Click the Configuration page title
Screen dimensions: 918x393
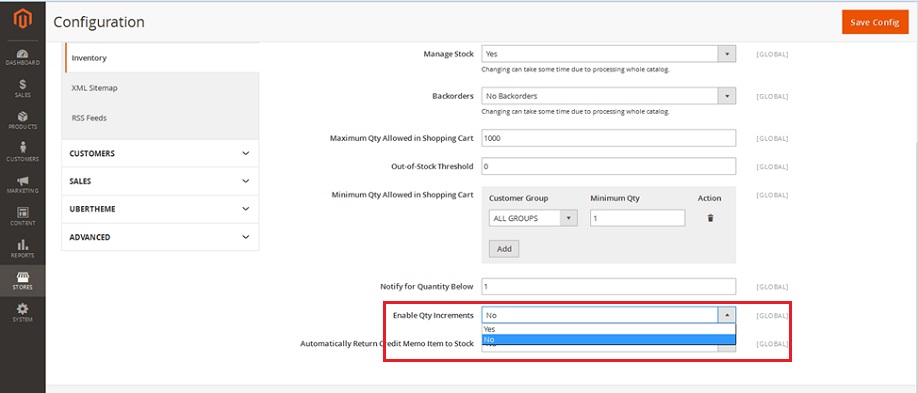click(x=99, y=22)
